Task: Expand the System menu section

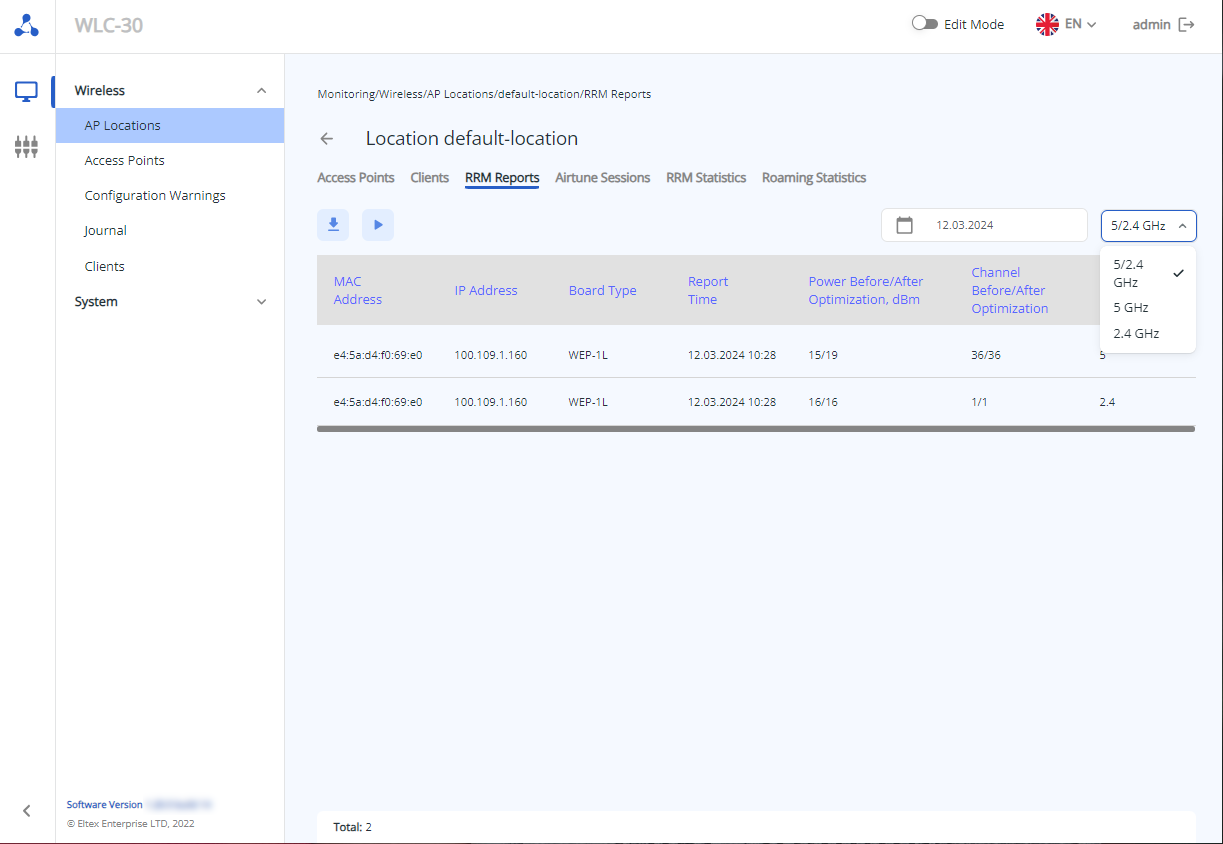Action: pyautogui.click(x=262, y=302)
